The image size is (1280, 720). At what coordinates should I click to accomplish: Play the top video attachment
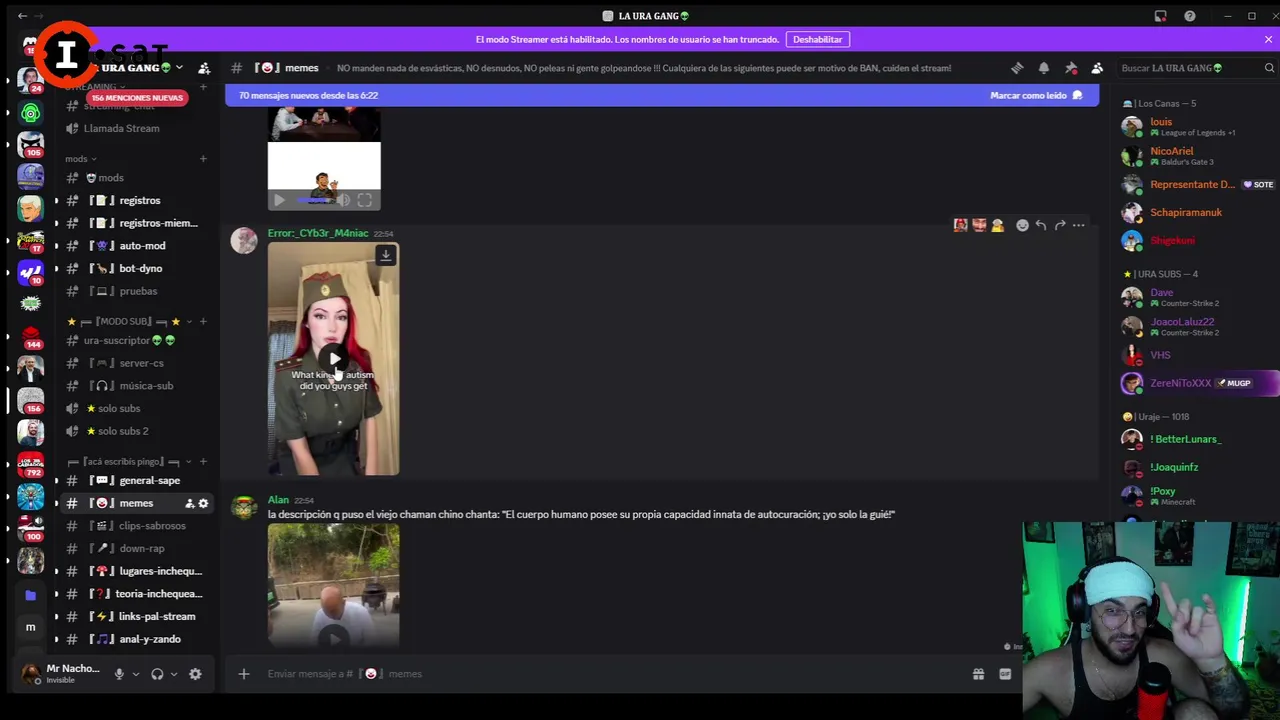[x=279, y=200]
